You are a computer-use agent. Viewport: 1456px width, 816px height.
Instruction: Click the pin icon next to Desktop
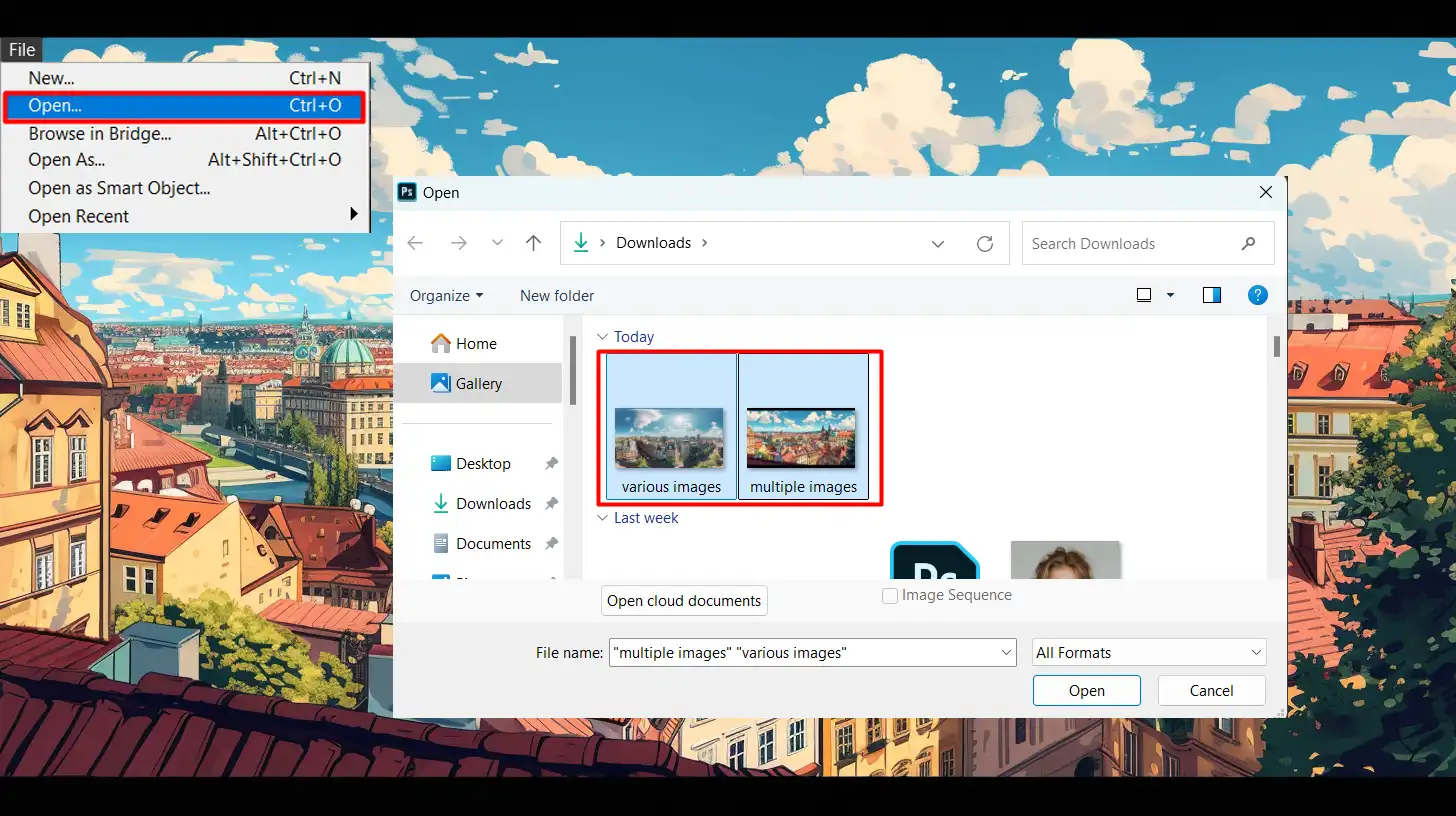pos(551,463)
